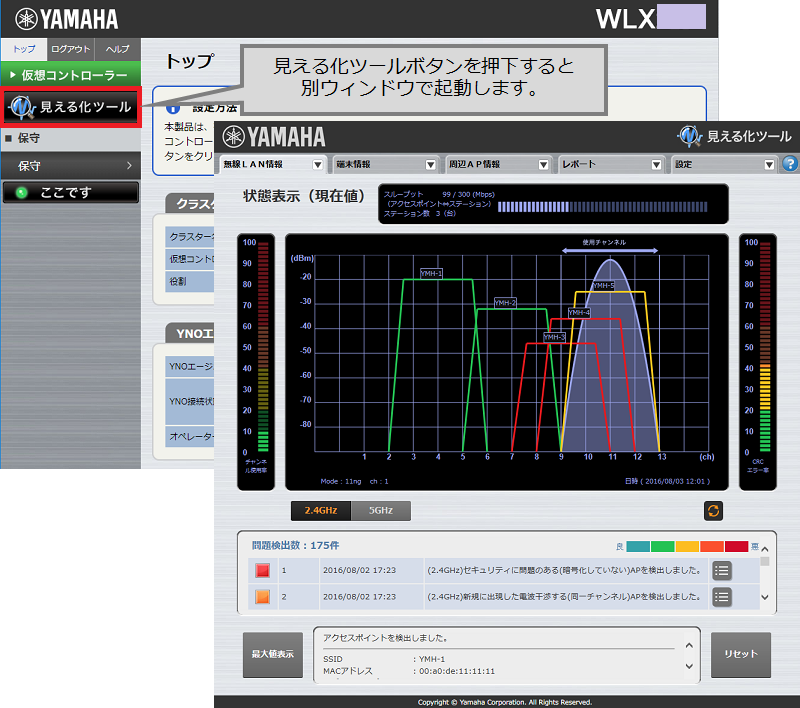The height and width of the screenshot is (708, 800).
Task: Click the YMH-1 label on the channel chart
Action: point(431,273)
